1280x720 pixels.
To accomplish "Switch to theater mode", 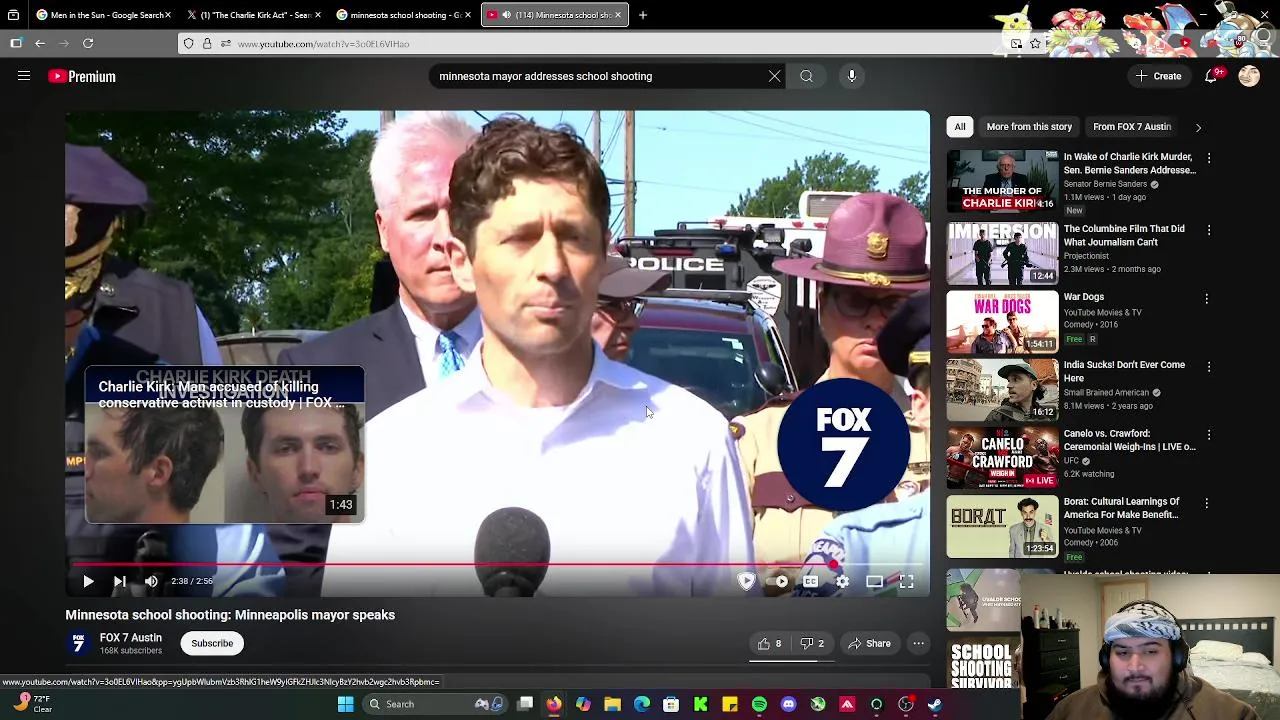I will click(x=875, y=581).
